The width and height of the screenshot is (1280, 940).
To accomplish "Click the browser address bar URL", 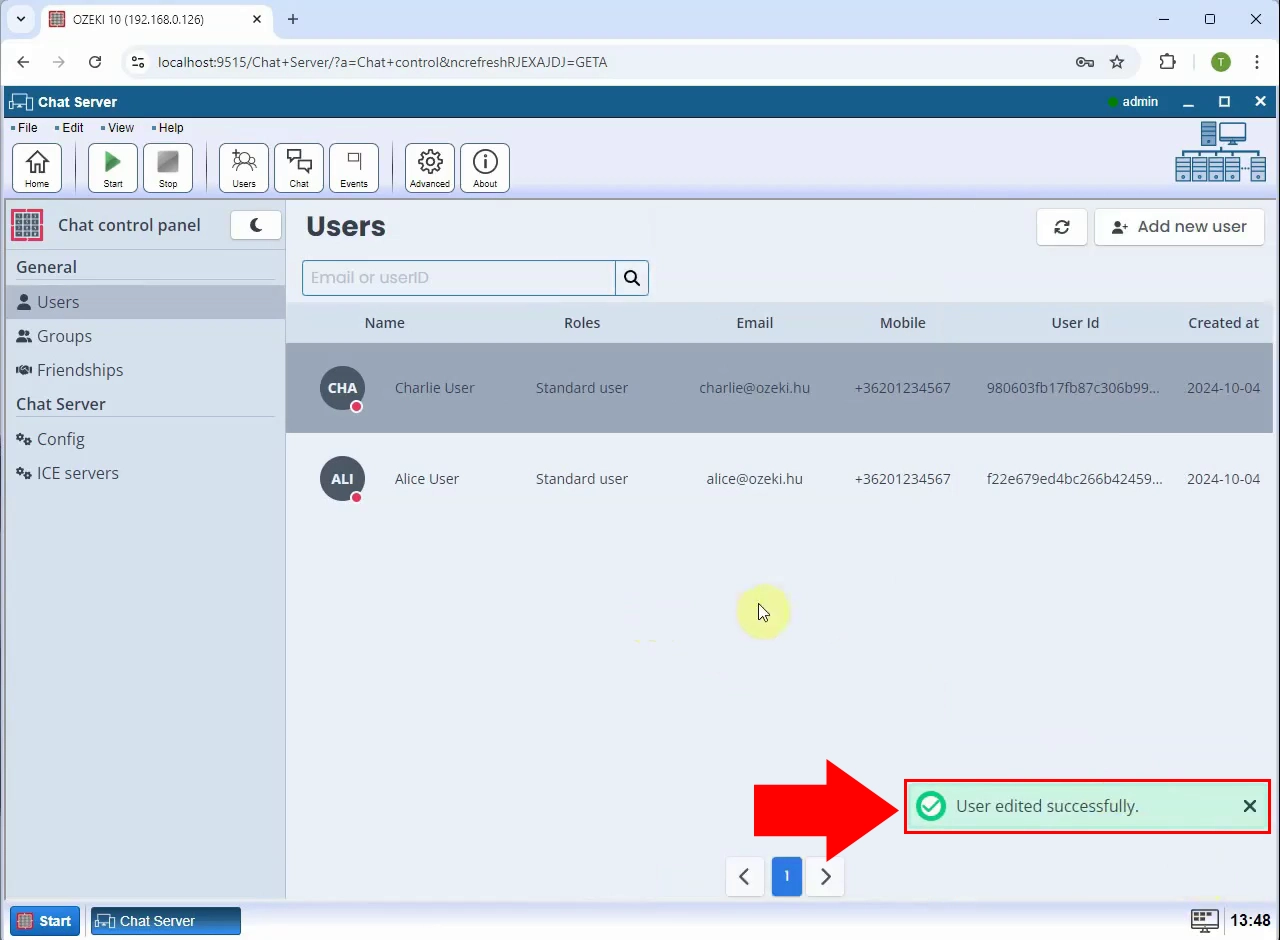I will 383,62.
